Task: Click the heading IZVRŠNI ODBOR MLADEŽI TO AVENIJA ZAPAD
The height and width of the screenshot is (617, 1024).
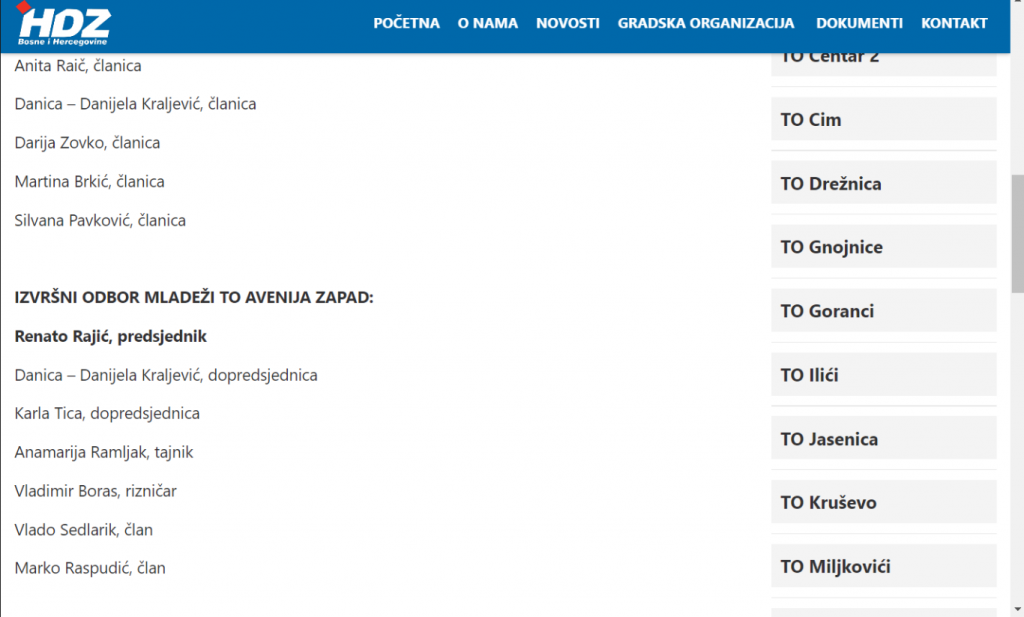Action: point(194,297)
